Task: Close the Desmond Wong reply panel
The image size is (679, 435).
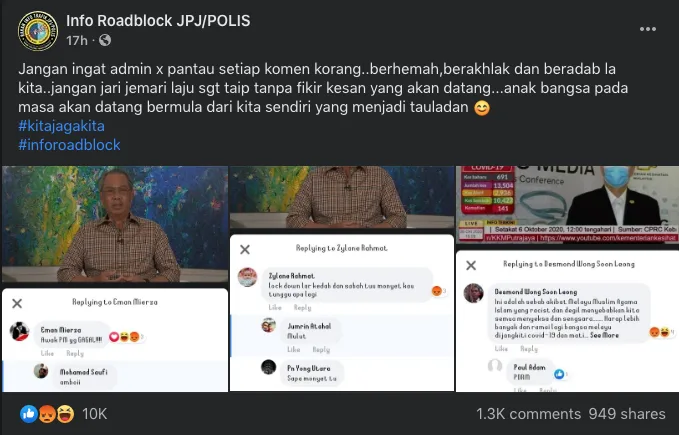Action: coord(471,265)
